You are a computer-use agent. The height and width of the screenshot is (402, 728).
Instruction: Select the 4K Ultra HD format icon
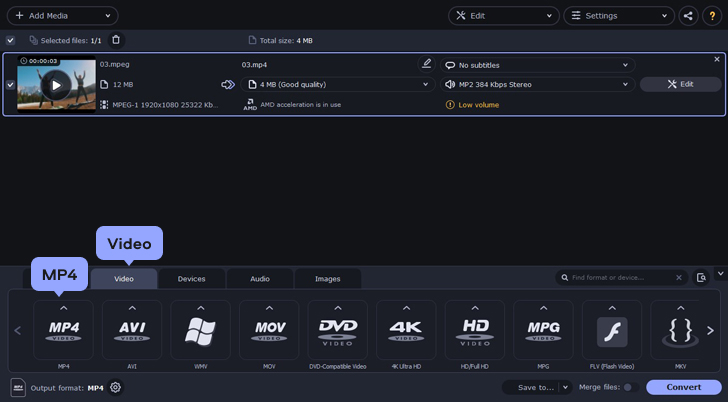coord(406,331)
